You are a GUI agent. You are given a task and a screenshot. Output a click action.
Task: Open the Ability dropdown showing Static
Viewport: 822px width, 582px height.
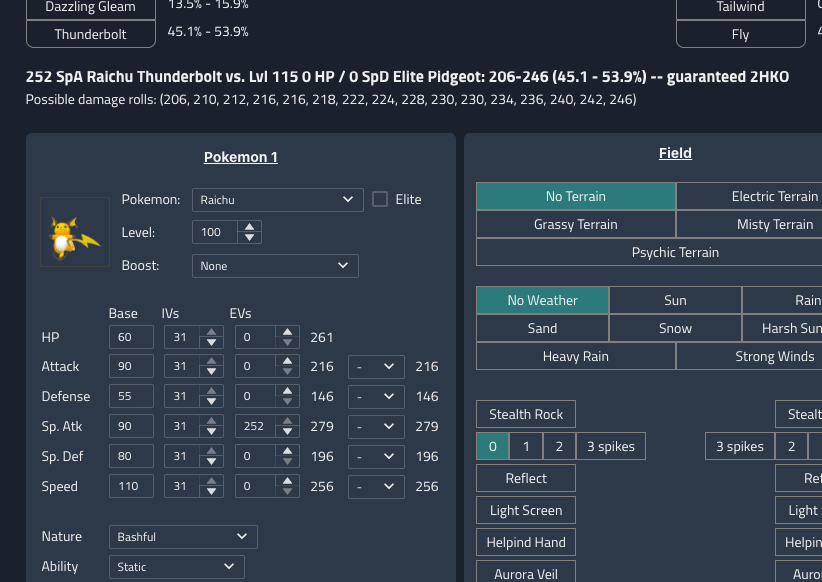pos(177,567)
